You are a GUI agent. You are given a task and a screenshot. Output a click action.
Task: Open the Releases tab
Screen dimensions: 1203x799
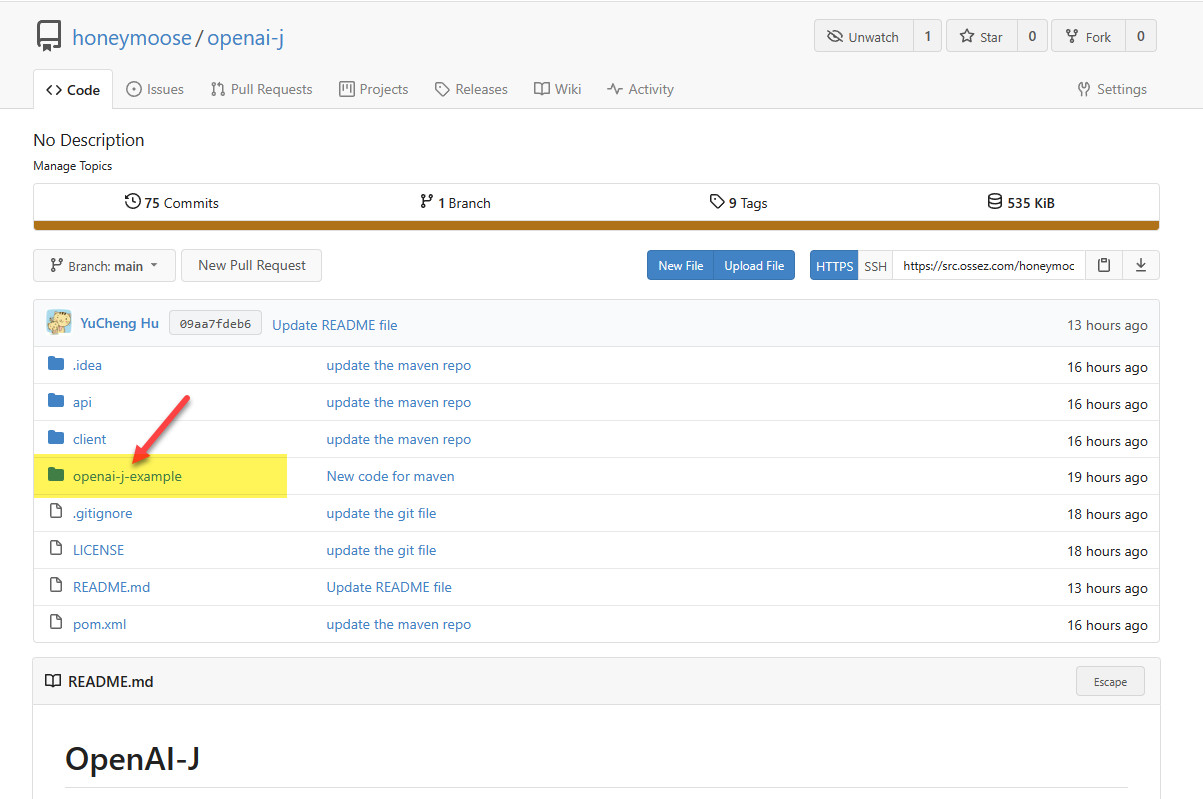point(471,89)
